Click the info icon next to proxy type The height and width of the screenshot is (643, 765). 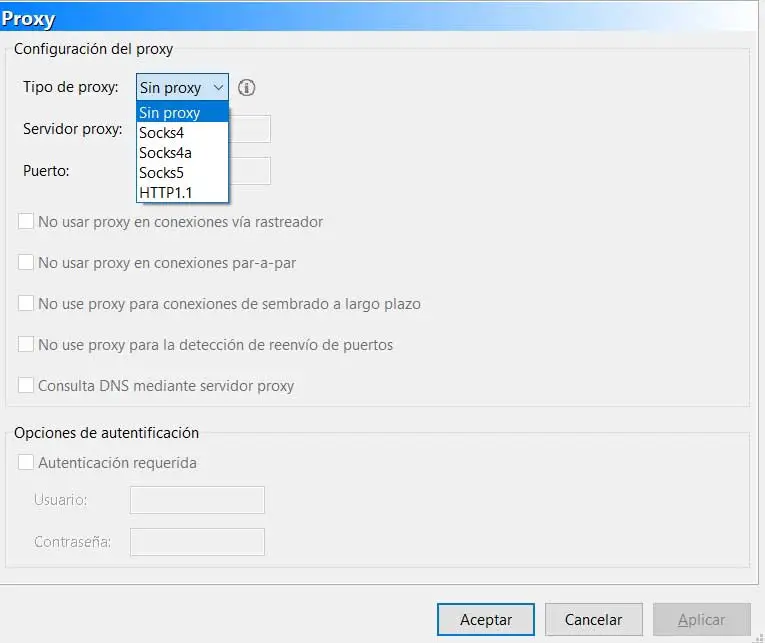246,88
